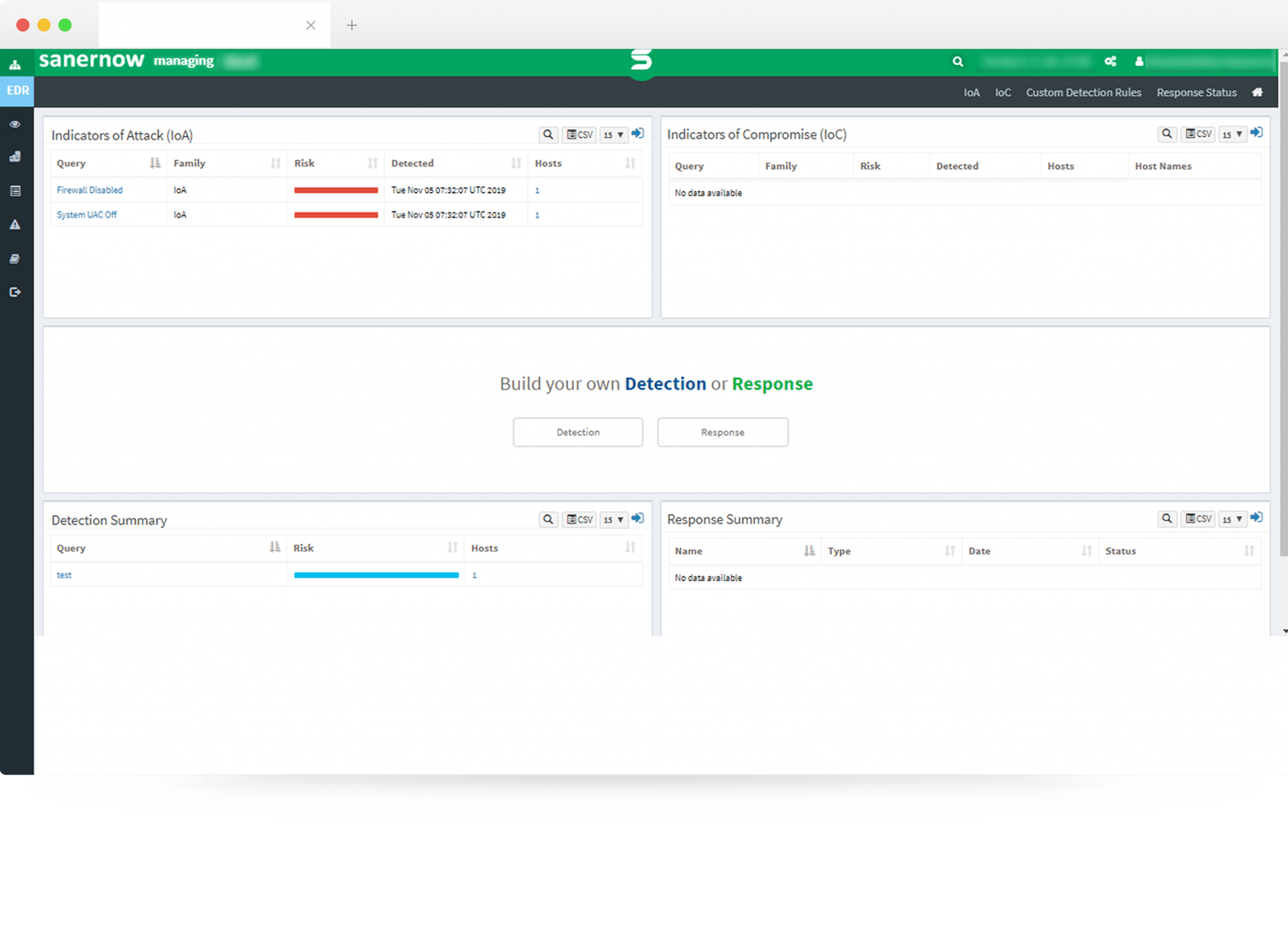Open the Firewall Disabled query link
Viewport: 1288px width, 951px height.
90,190
